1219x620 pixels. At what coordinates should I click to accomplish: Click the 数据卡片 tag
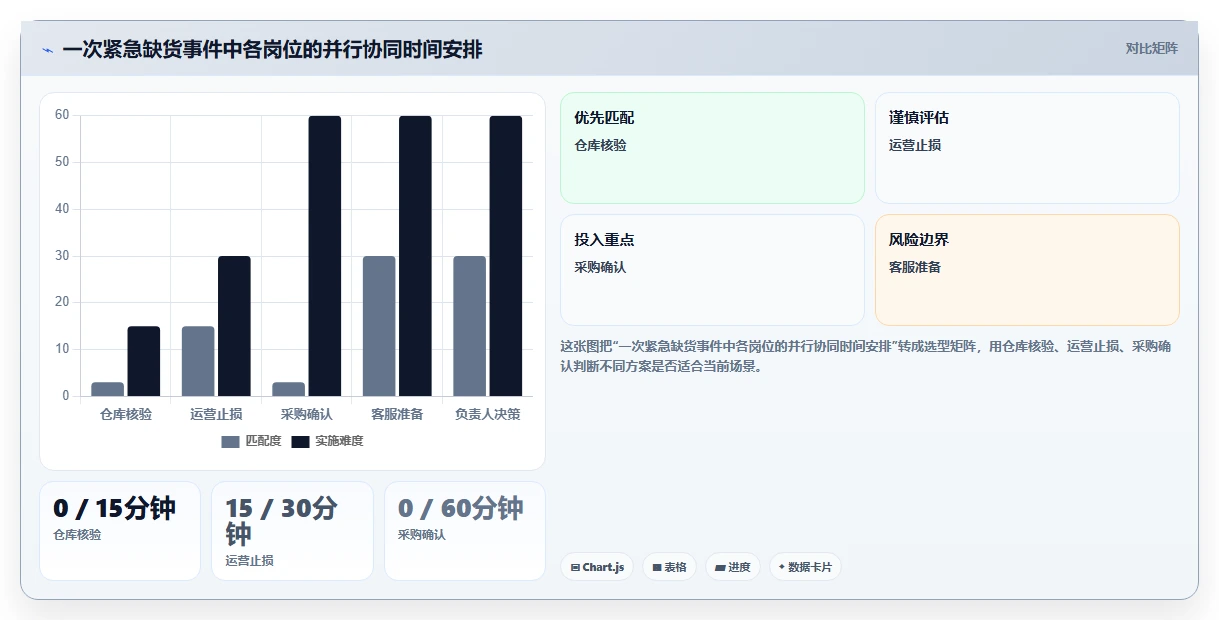coord(805,567)
